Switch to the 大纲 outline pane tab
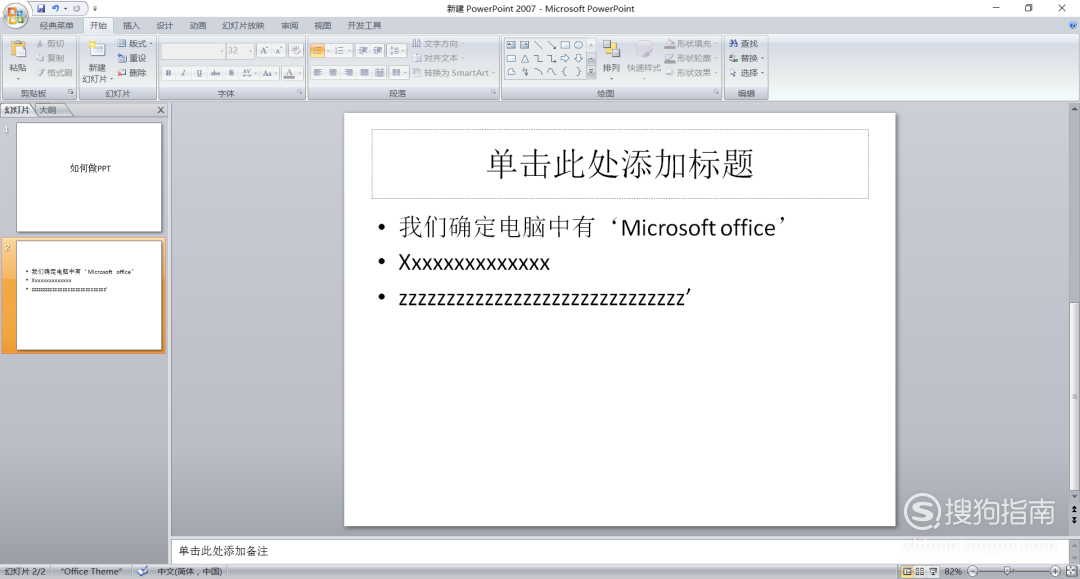This screenshot has width=1080, height=579. click(48, 110)
